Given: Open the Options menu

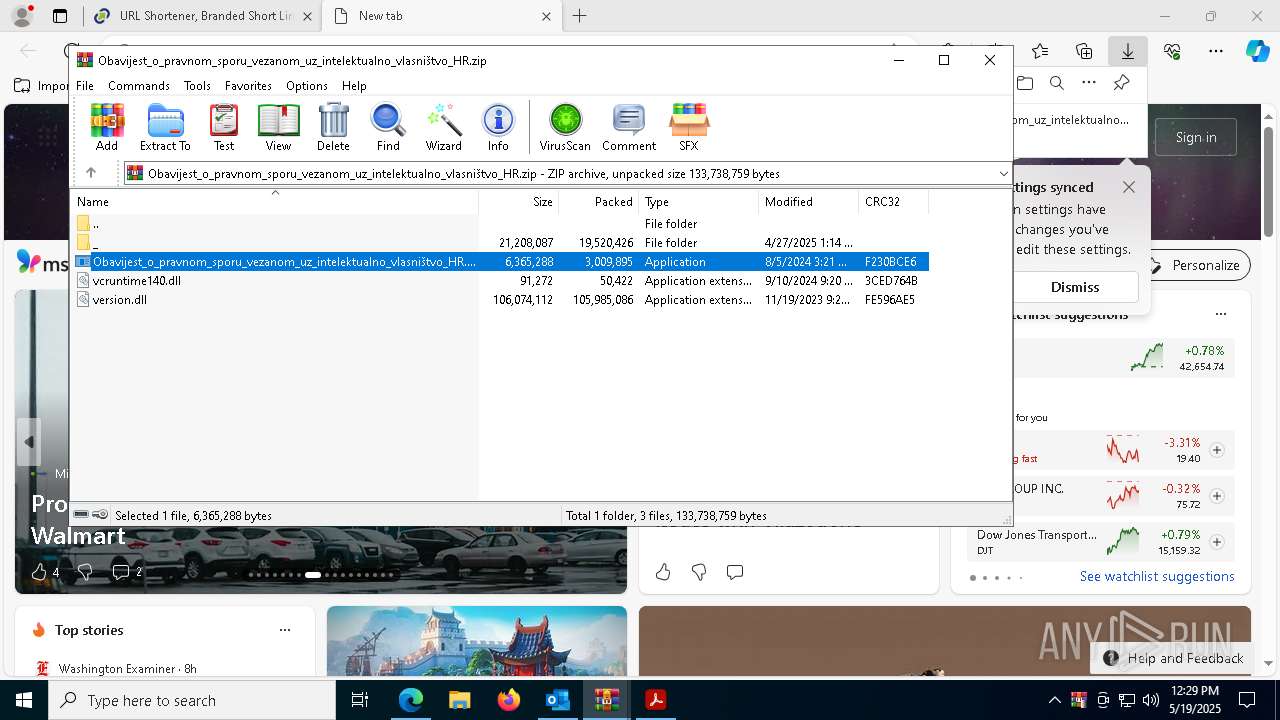Looking at the screenshot, I should pyautogui.click(x=307, y=86).
